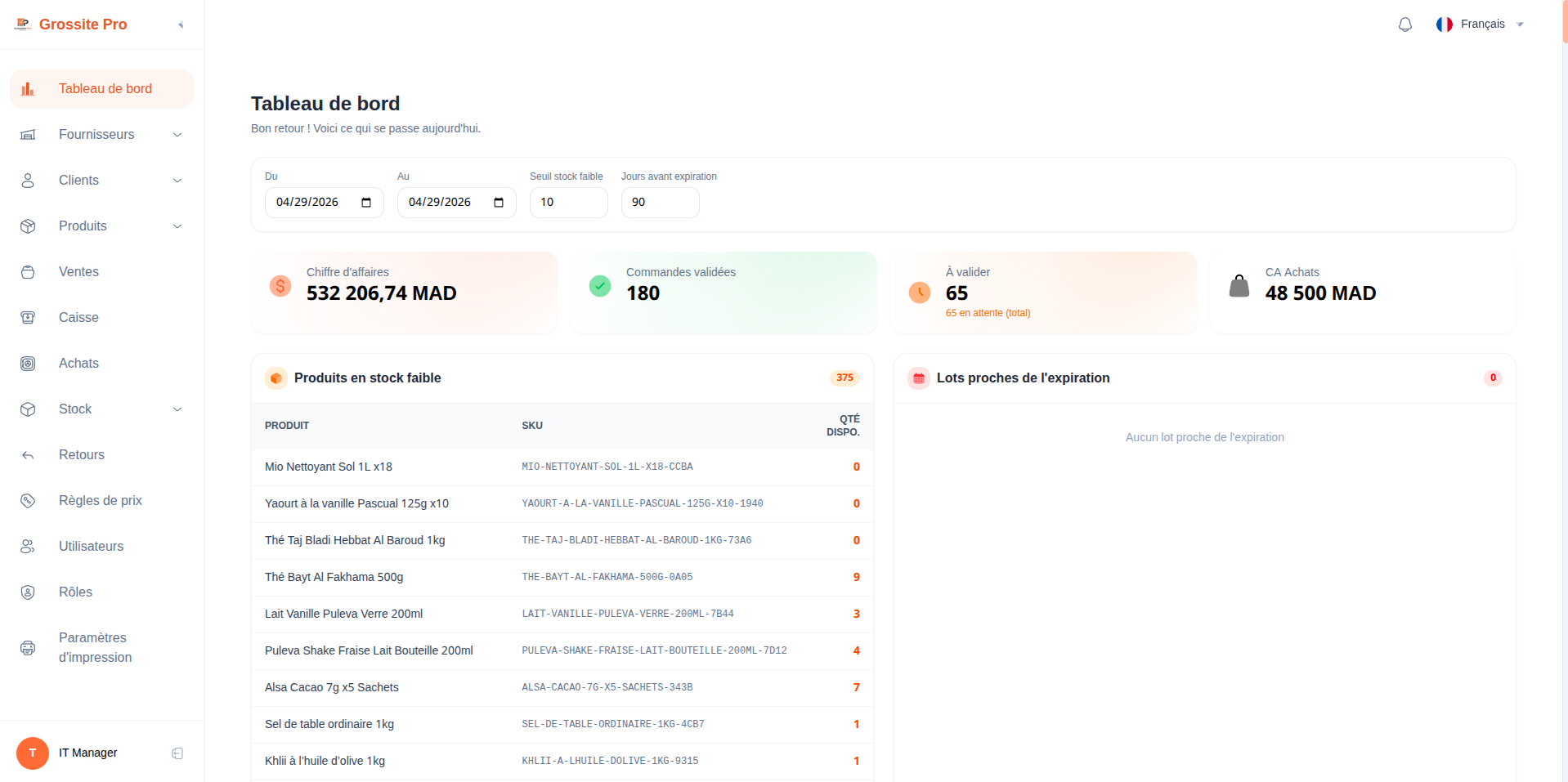The height and width of the screenshot is (782, 1568).
Task: Click the 0 badge on Lots proches
Action: [1493, 378]
